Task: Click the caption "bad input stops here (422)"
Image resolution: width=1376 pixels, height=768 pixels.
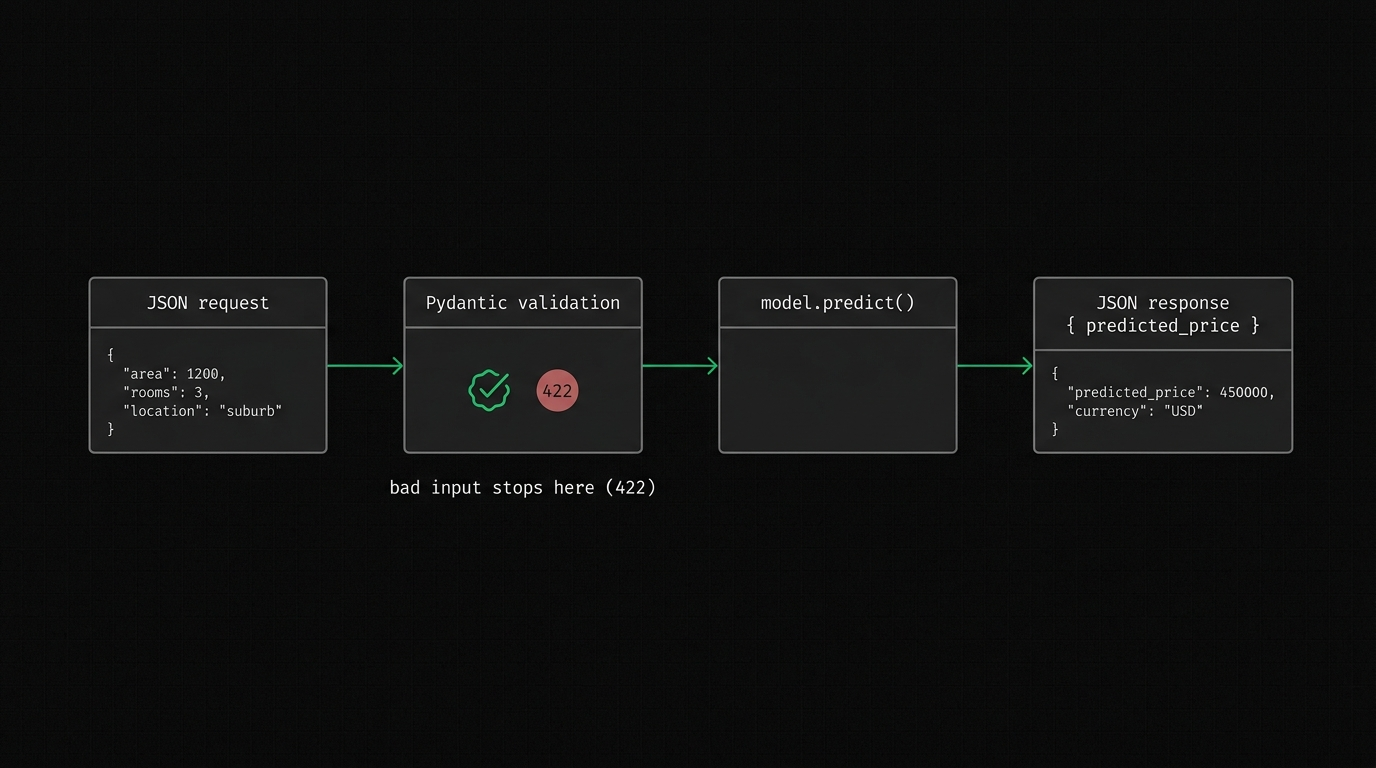Action: pos(523,488)
